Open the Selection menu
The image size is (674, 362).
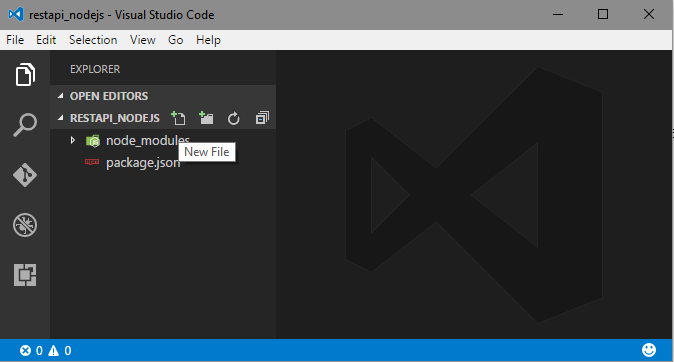(93, 40)
